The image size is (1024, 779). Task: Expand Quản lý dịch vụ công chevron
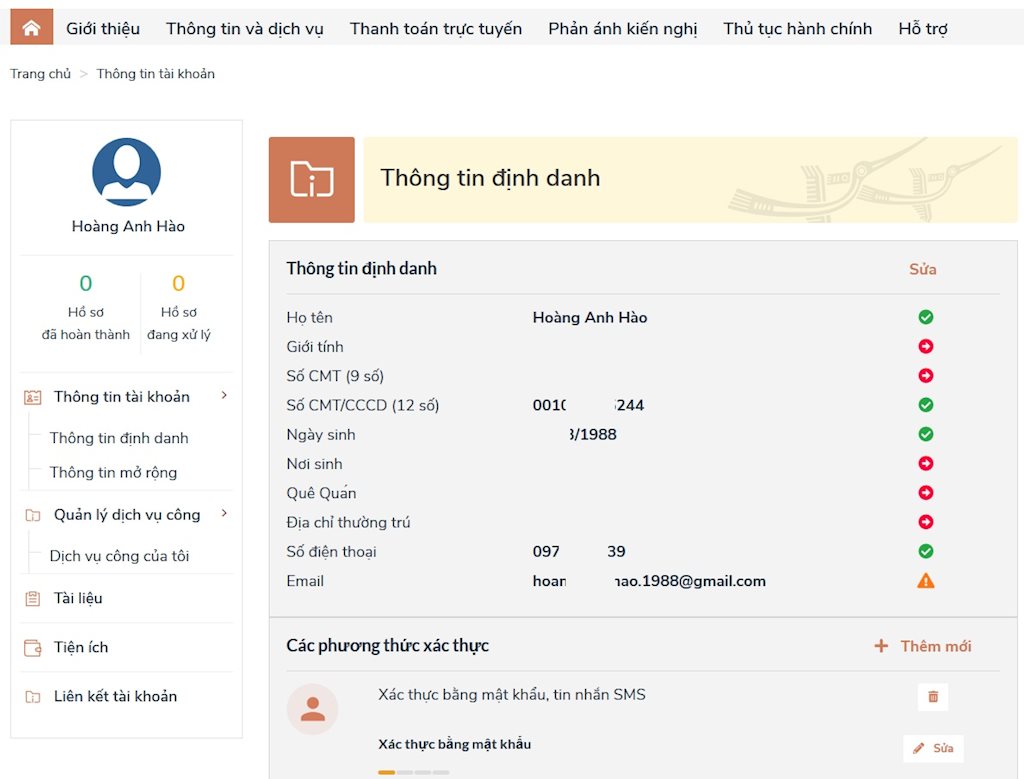[x=224, y=513]
